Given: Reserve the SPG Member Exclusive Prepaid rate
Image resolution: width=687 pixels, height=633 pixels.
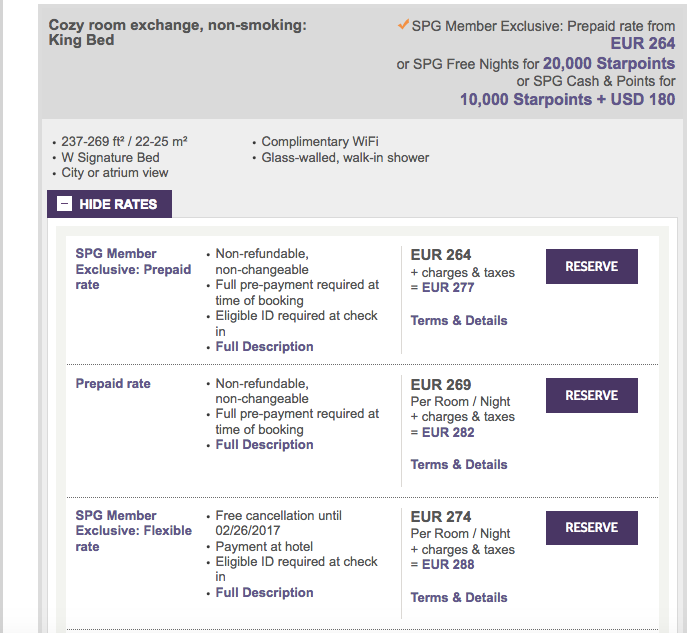Looking at the screenshot, I should (x=591, y=267).
